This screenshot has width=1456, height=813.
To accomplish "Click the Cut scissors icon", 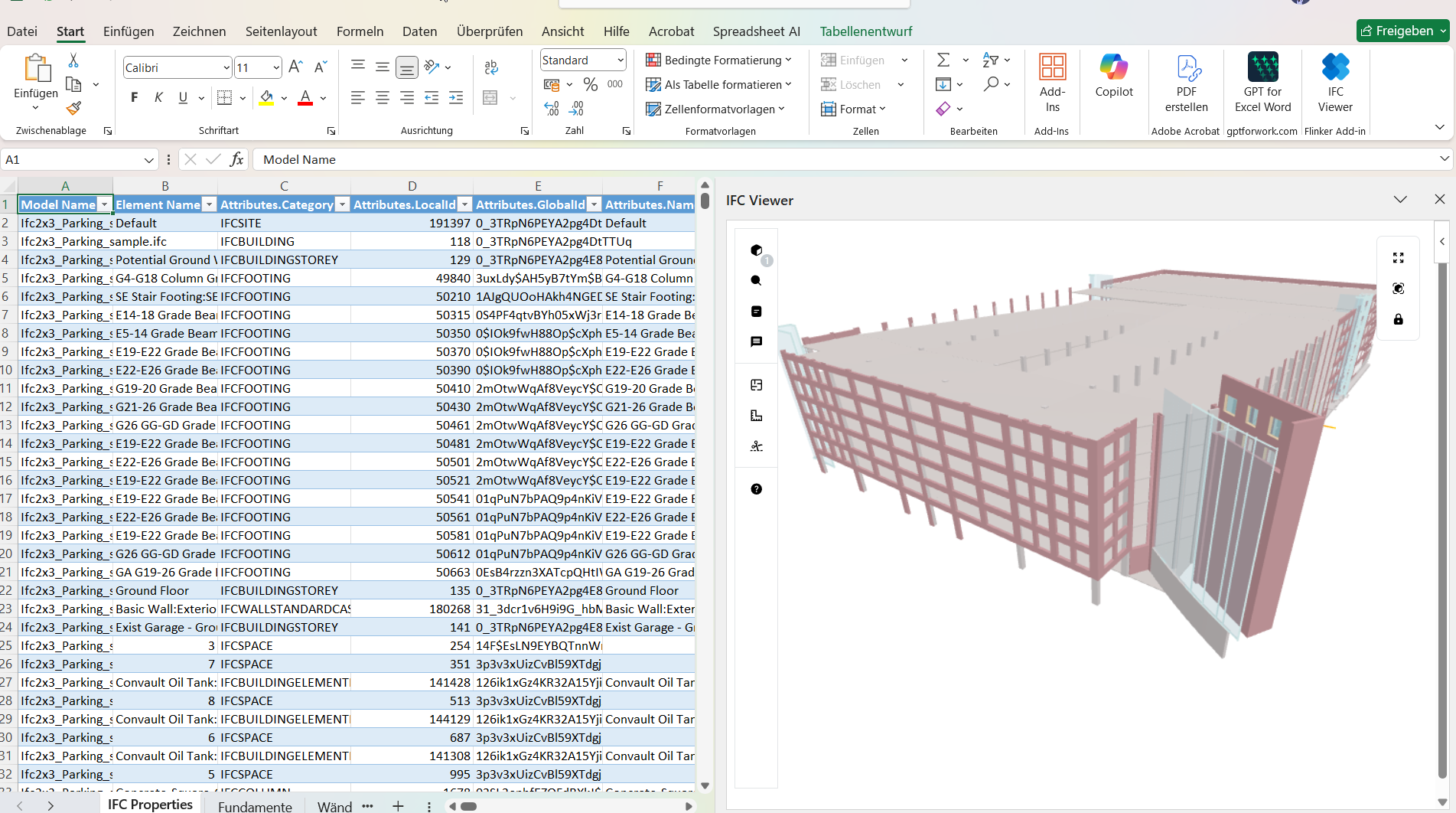I will coord(73,60).
